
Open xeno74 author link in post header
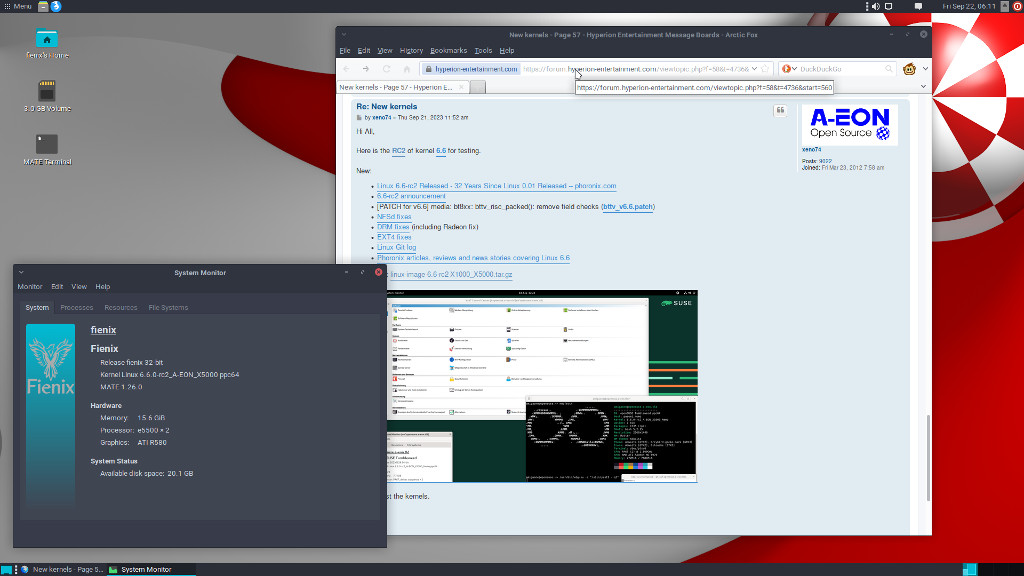click(381, 118)
